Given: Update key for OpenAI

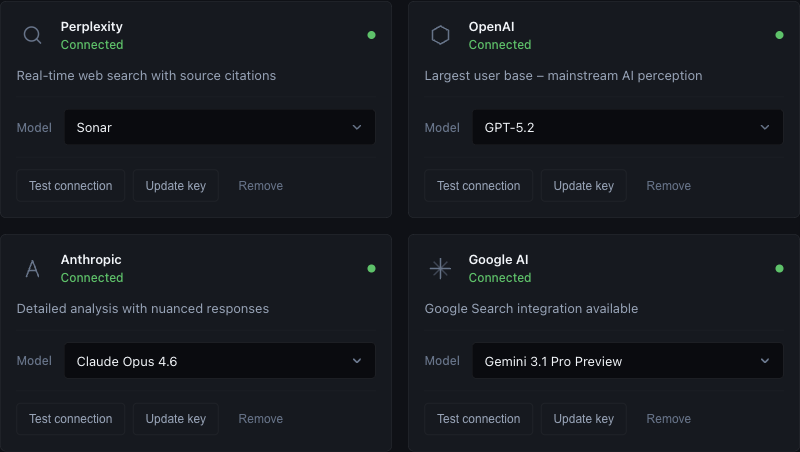Looking at the screenshot, I should click(x=584, y=186).
